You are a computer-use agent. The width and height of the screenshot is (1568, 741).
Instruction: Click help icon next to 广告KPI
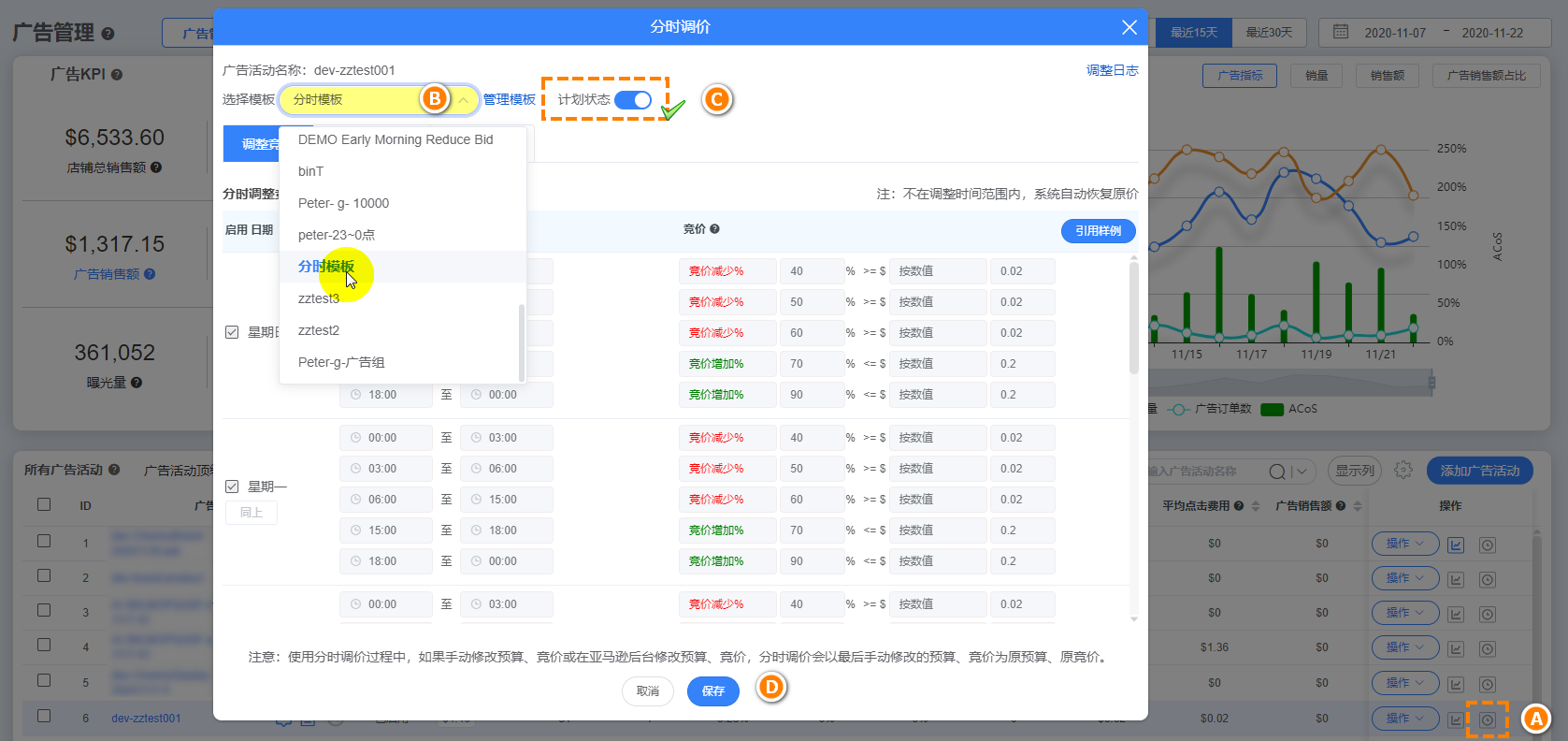pyautogui.click(x=117, y=75)
